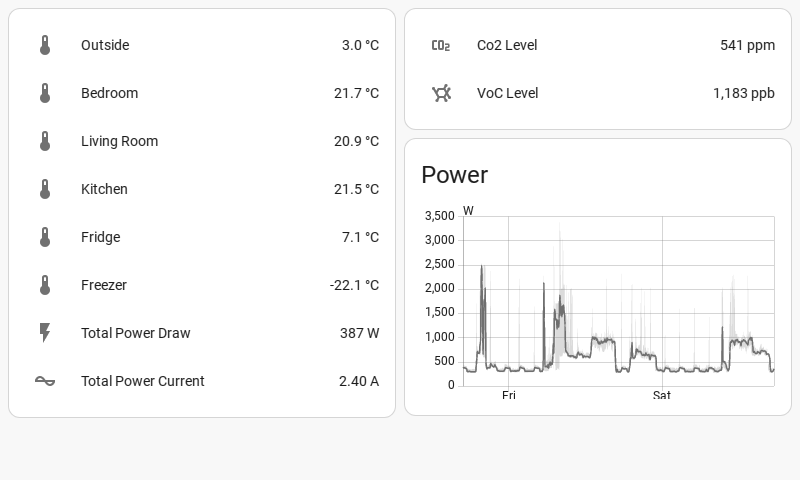800x480 pixels.
Task: Click the Outside thermometer icon
Action: (45, 45)
